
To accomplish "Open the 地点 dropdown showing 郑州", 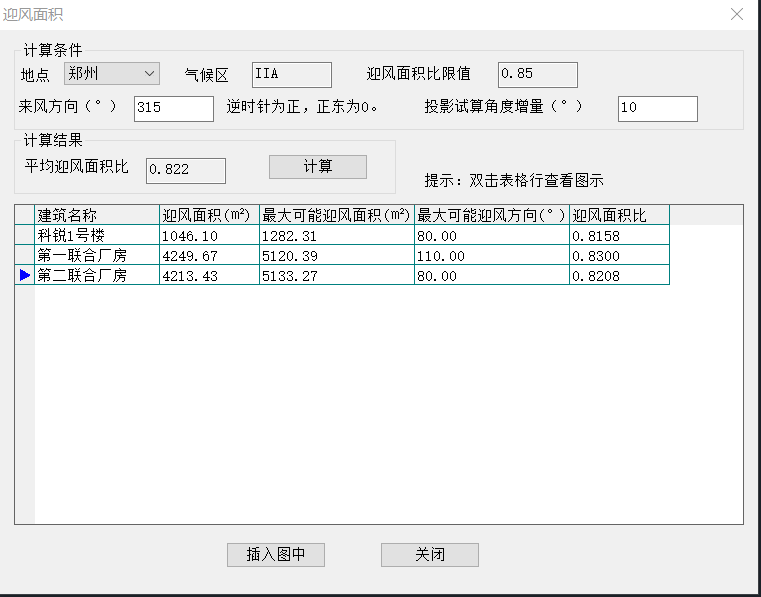I will 111,74.
